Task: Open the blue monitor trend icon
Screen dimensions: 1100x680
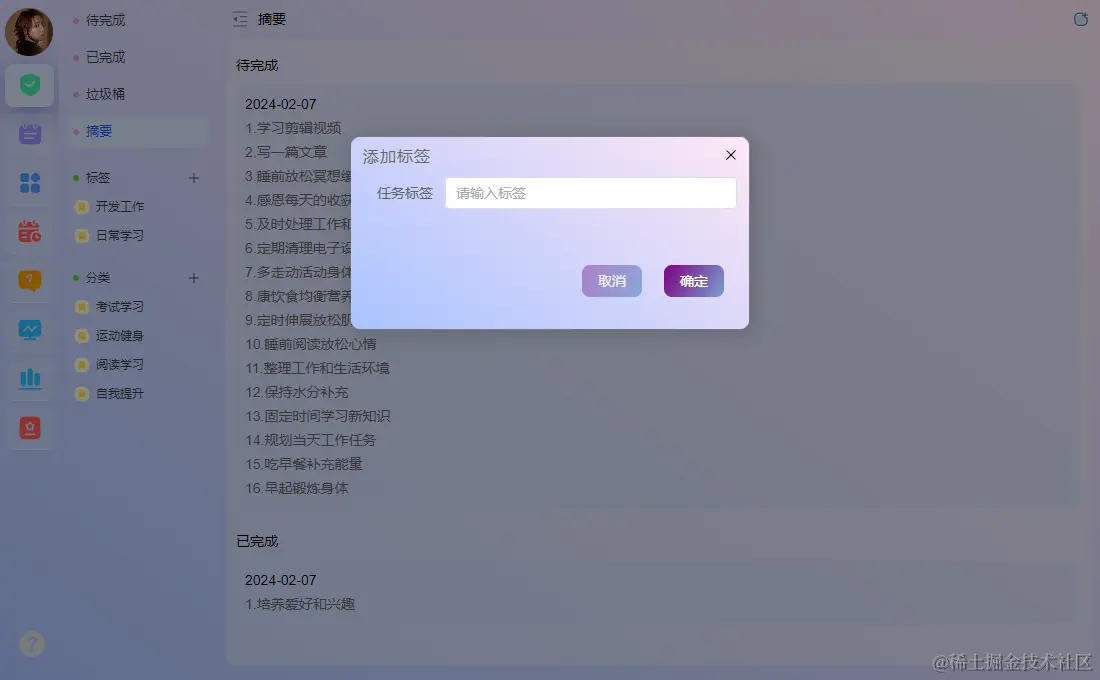Action: (x=29, y=330)
